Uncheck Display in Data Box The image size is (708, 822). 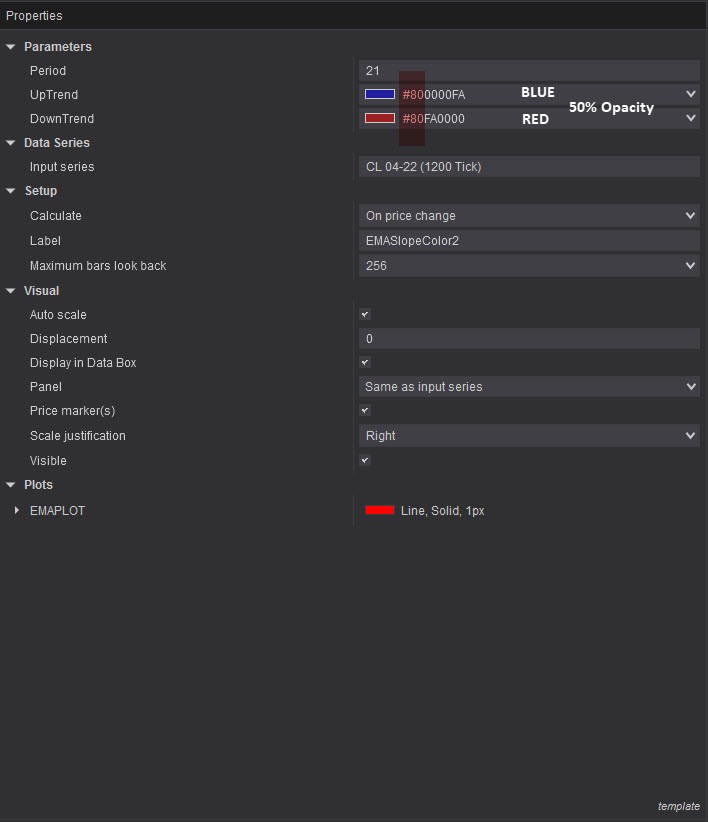365,363
